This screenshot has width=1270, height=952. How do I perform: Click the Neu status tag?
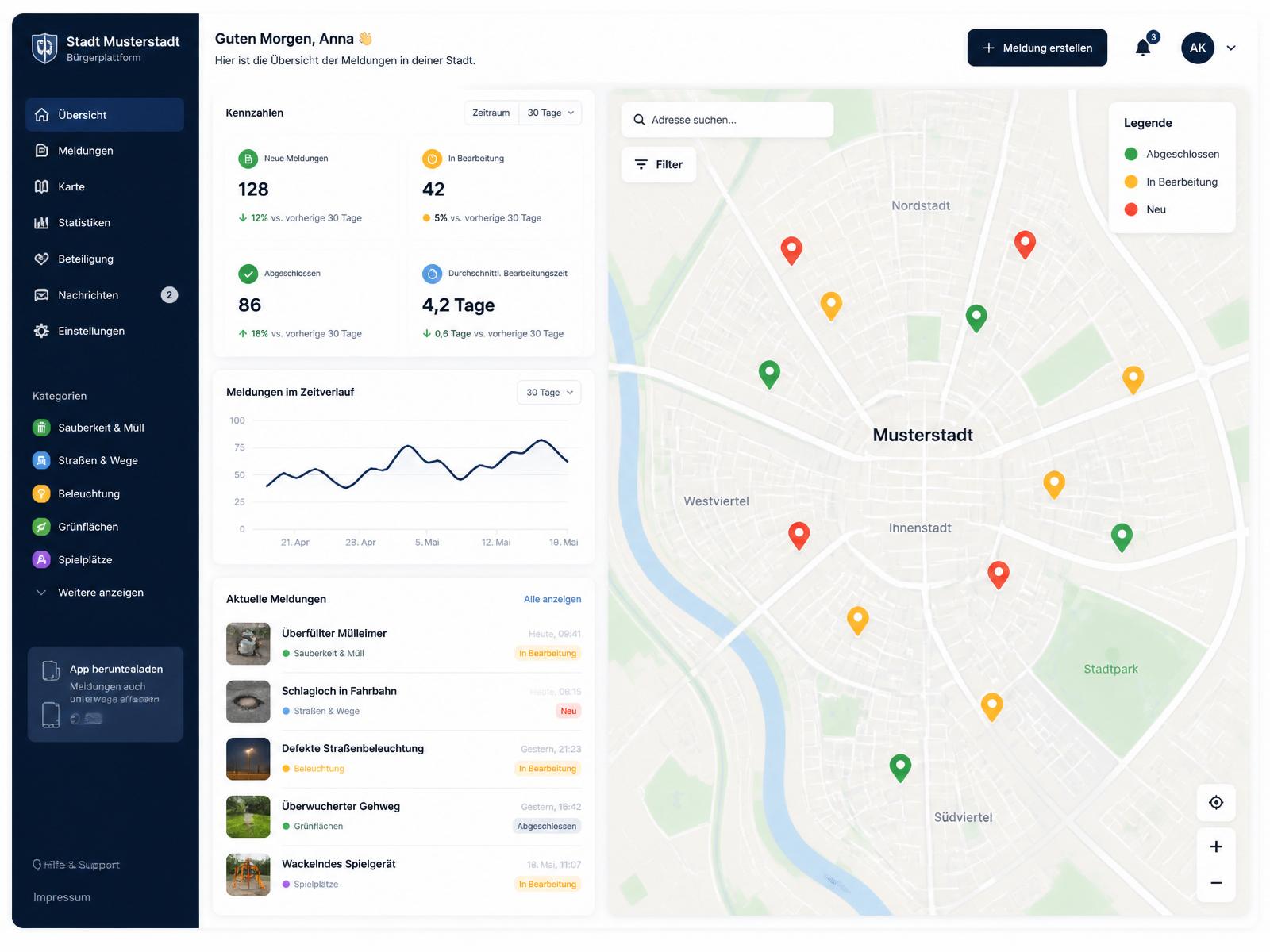(568, 711)
